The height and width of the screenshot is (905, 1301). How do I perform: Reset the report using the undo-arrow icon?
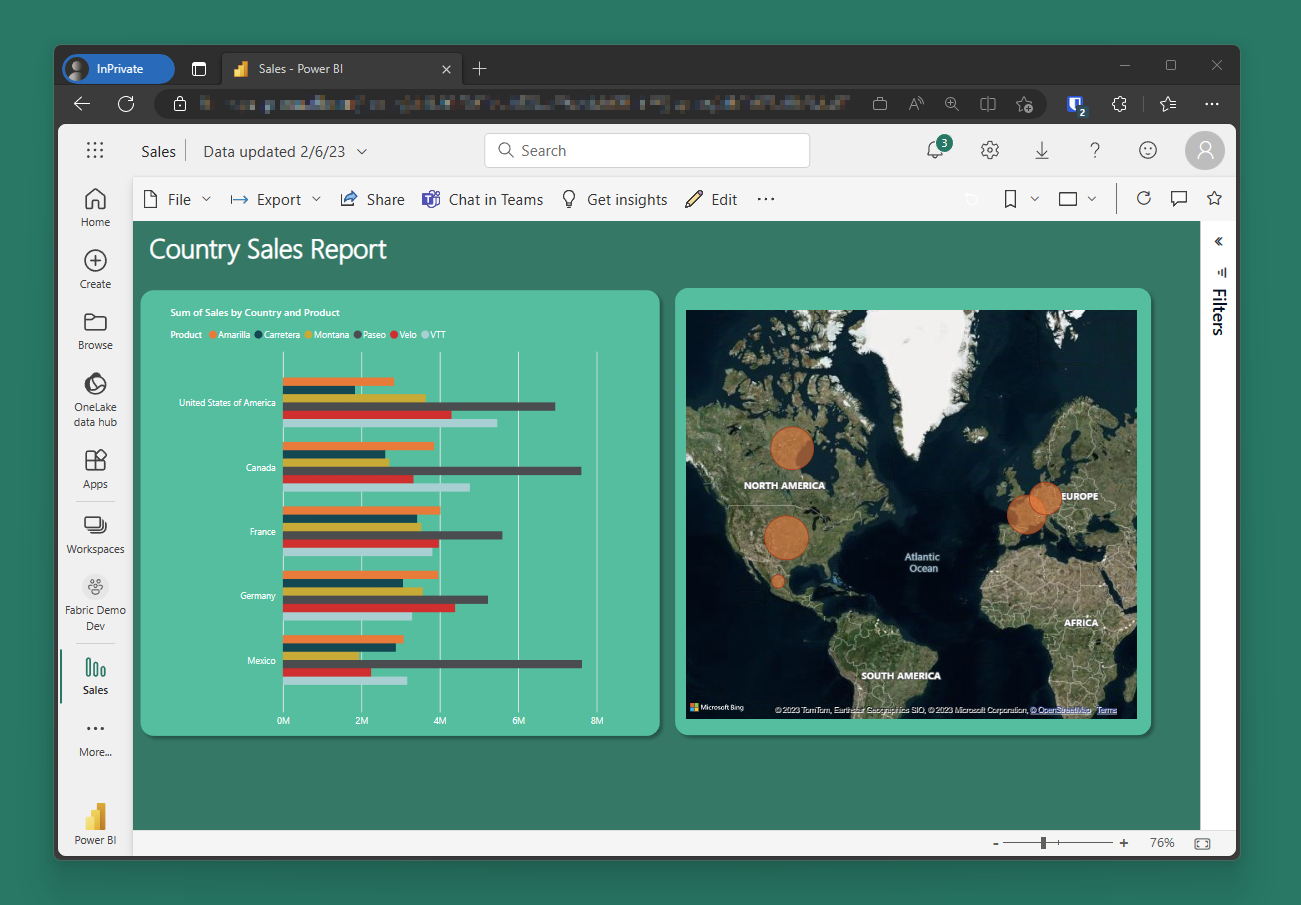[971, 199]
